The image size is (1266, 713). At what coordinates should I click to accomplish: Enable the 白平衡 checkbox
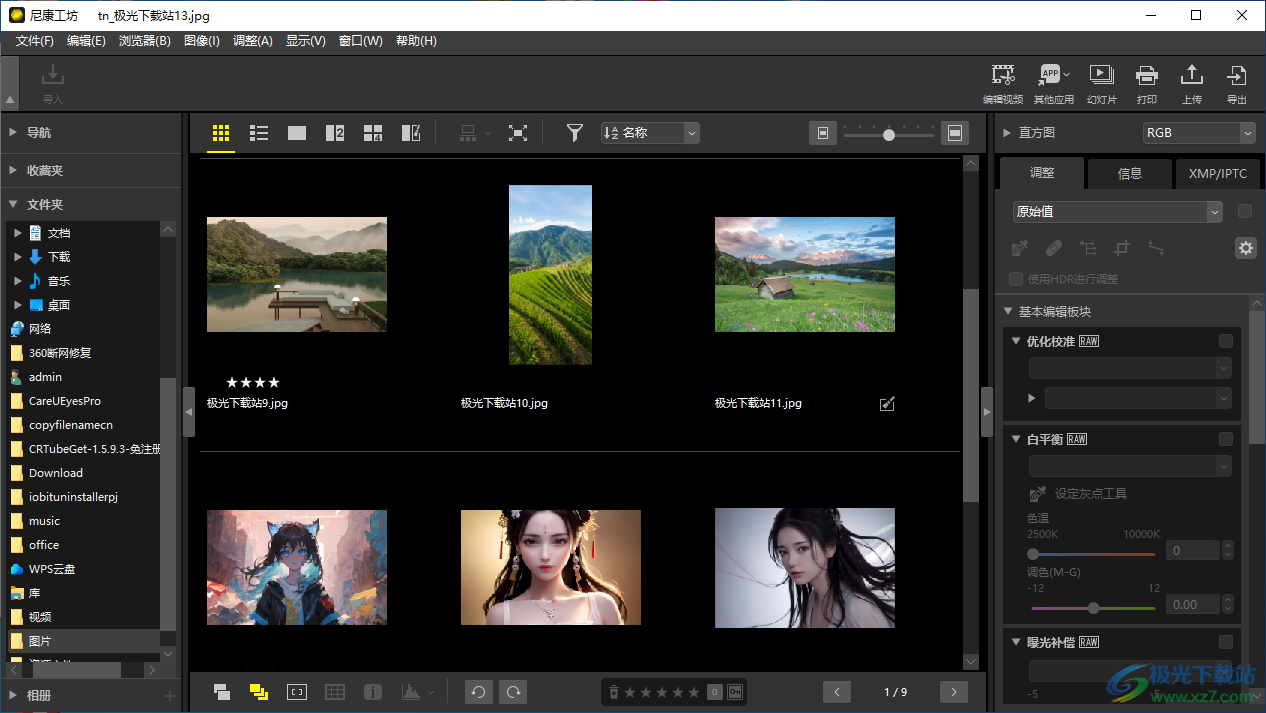(1226, 439)
